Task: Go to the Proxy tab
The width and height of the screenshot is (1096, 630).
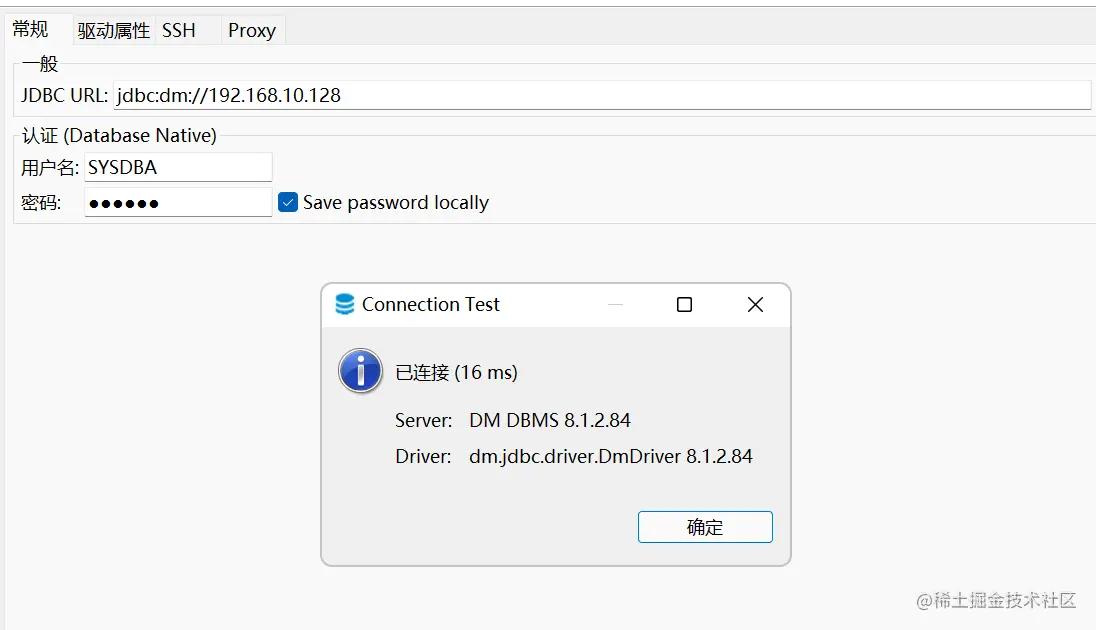Action: point(251,30)
